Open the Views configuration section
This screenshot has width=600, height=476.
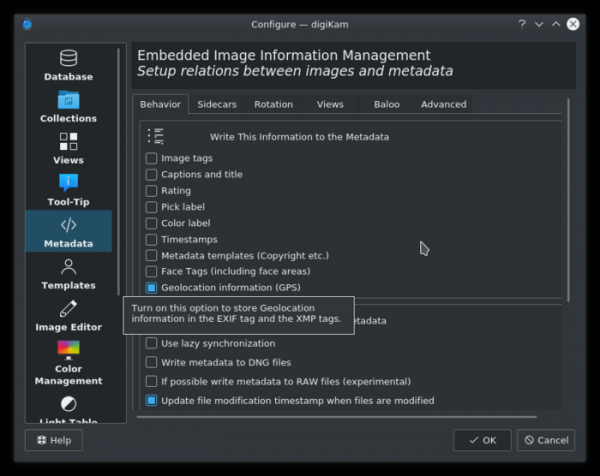(x=68, y=148)
